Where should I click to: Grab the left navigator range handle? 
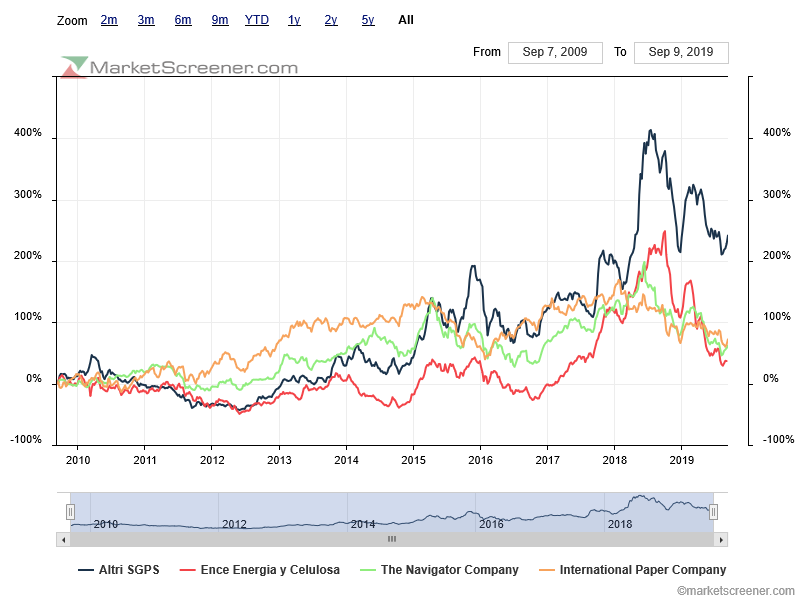coord(70,512)
